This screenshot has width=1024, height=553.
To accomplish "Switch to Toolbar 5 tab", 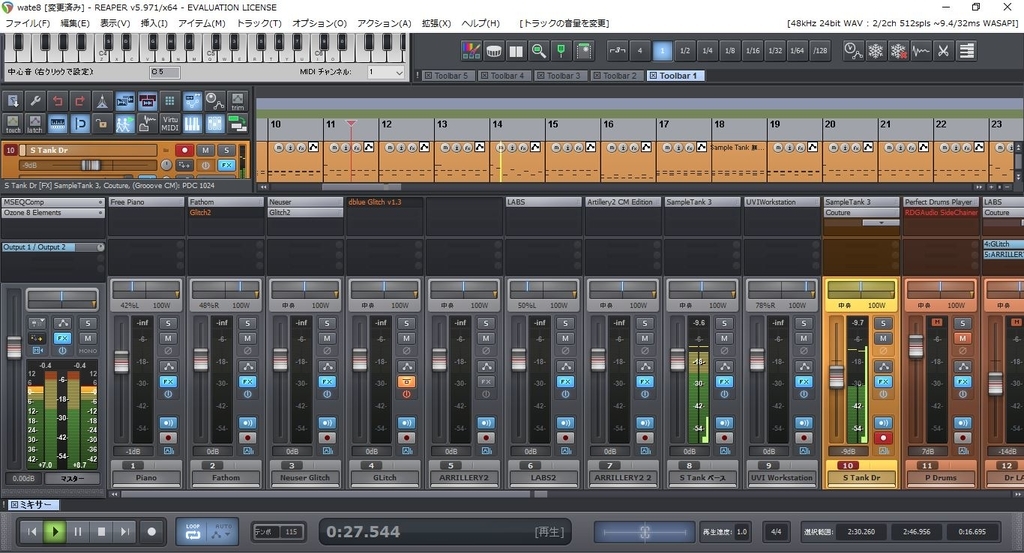I will click(x=447, y=76).
